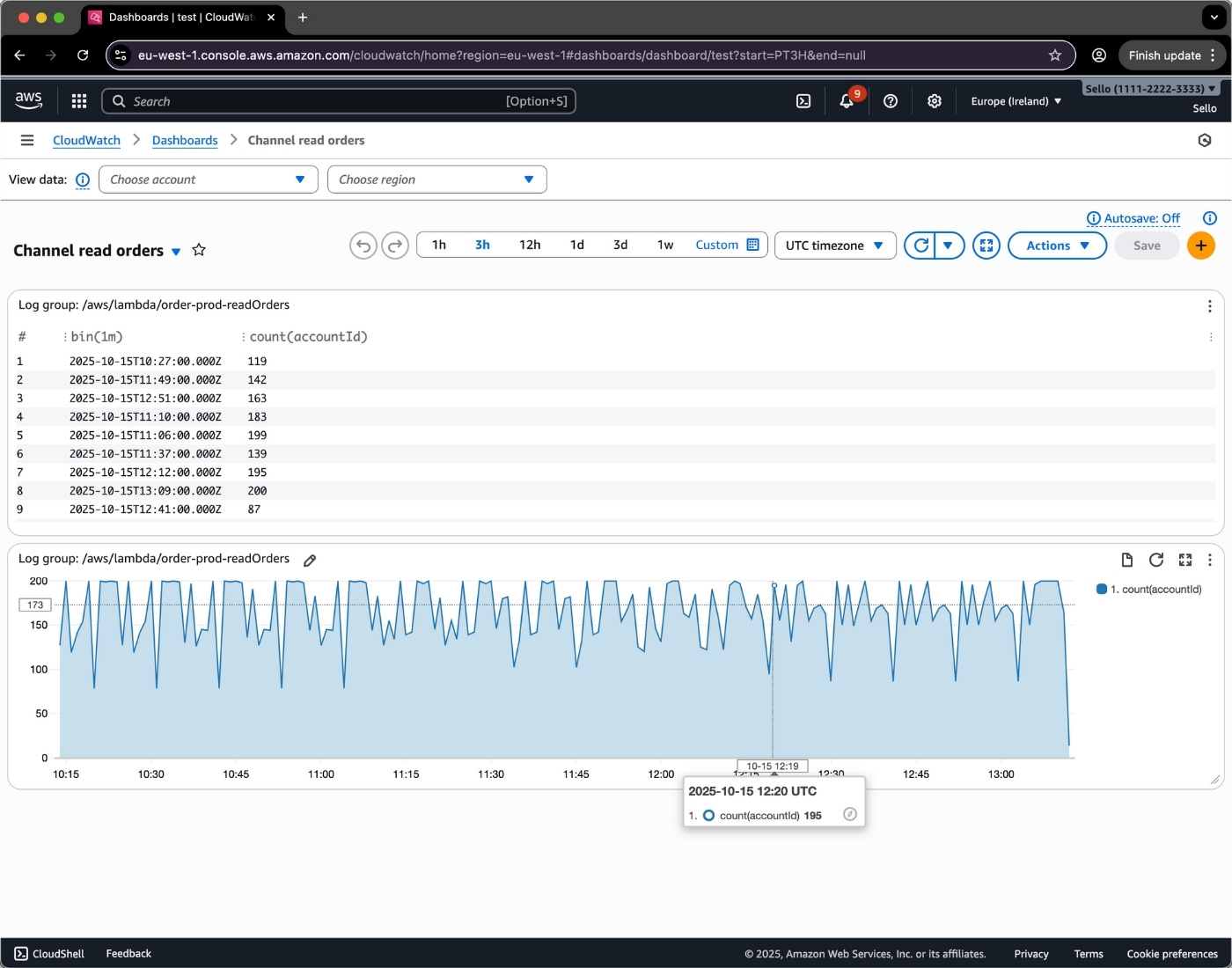Toggle the count(accountId) legend entry
1232x968 pixels.
pos(1148,589)
